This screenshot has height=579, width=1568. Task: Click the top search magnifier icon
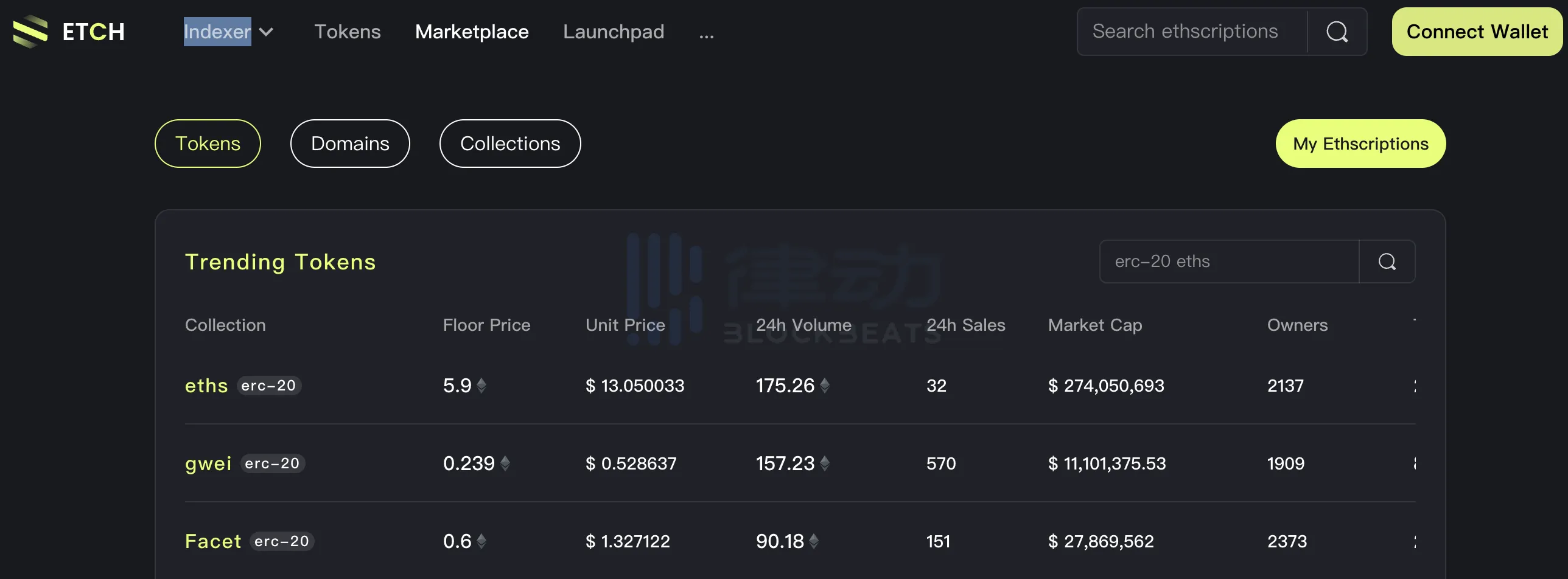(1337, 32)
